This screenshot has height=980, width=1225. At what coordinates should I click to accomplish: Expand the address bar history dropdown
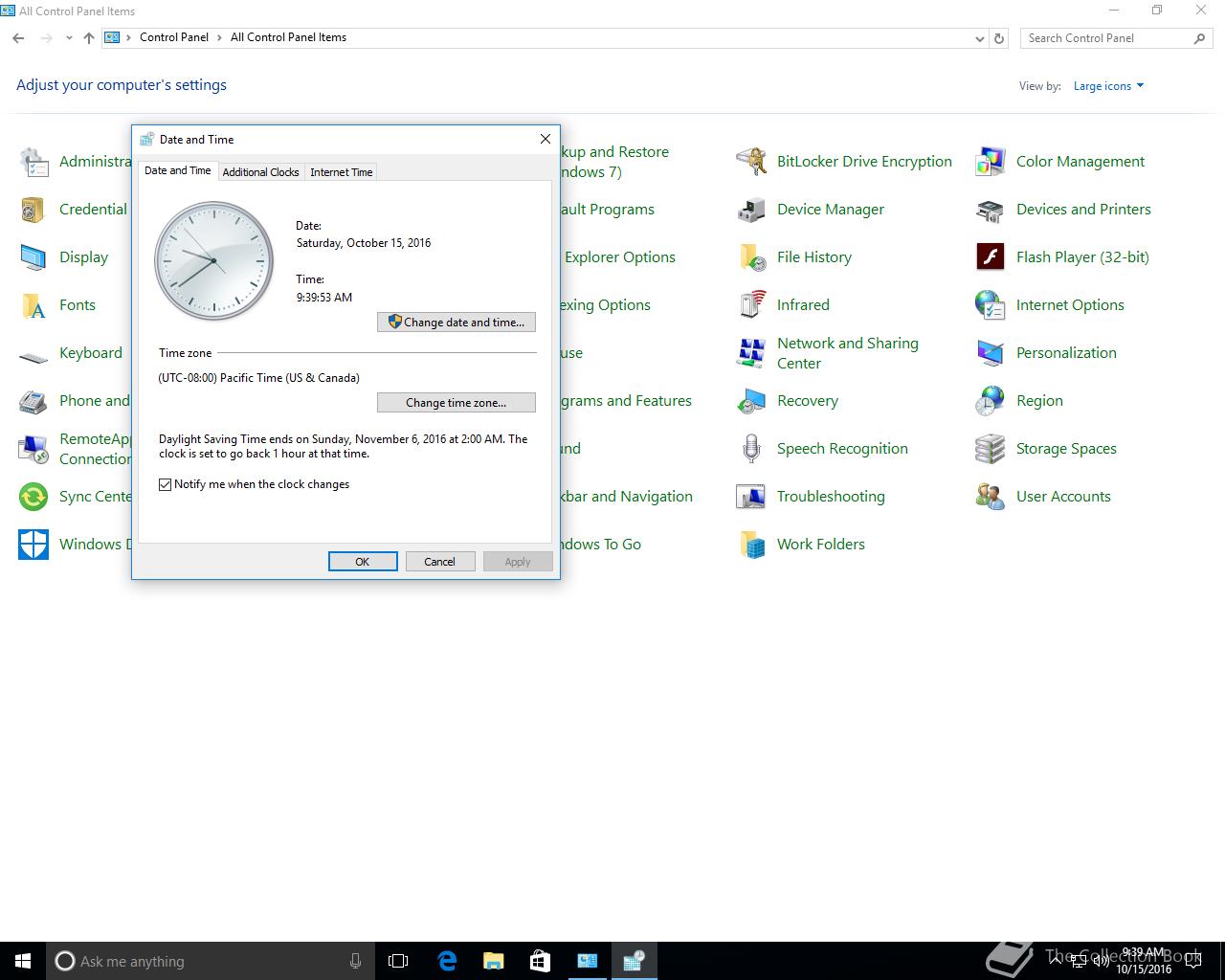(979, 38)
